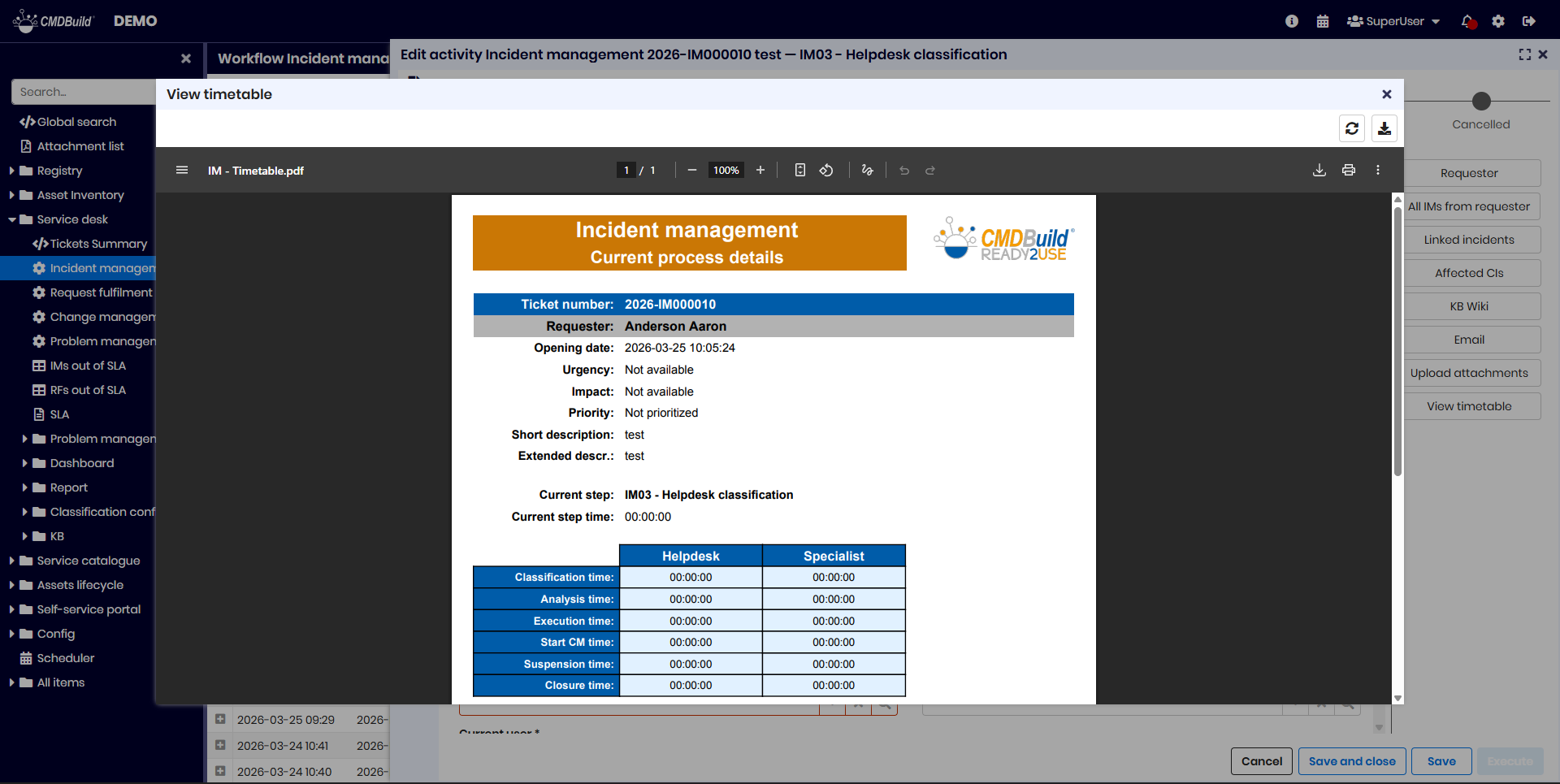The image size is (1560, 784).
Task: Click the fit to page icon
Action: [800, 171]
